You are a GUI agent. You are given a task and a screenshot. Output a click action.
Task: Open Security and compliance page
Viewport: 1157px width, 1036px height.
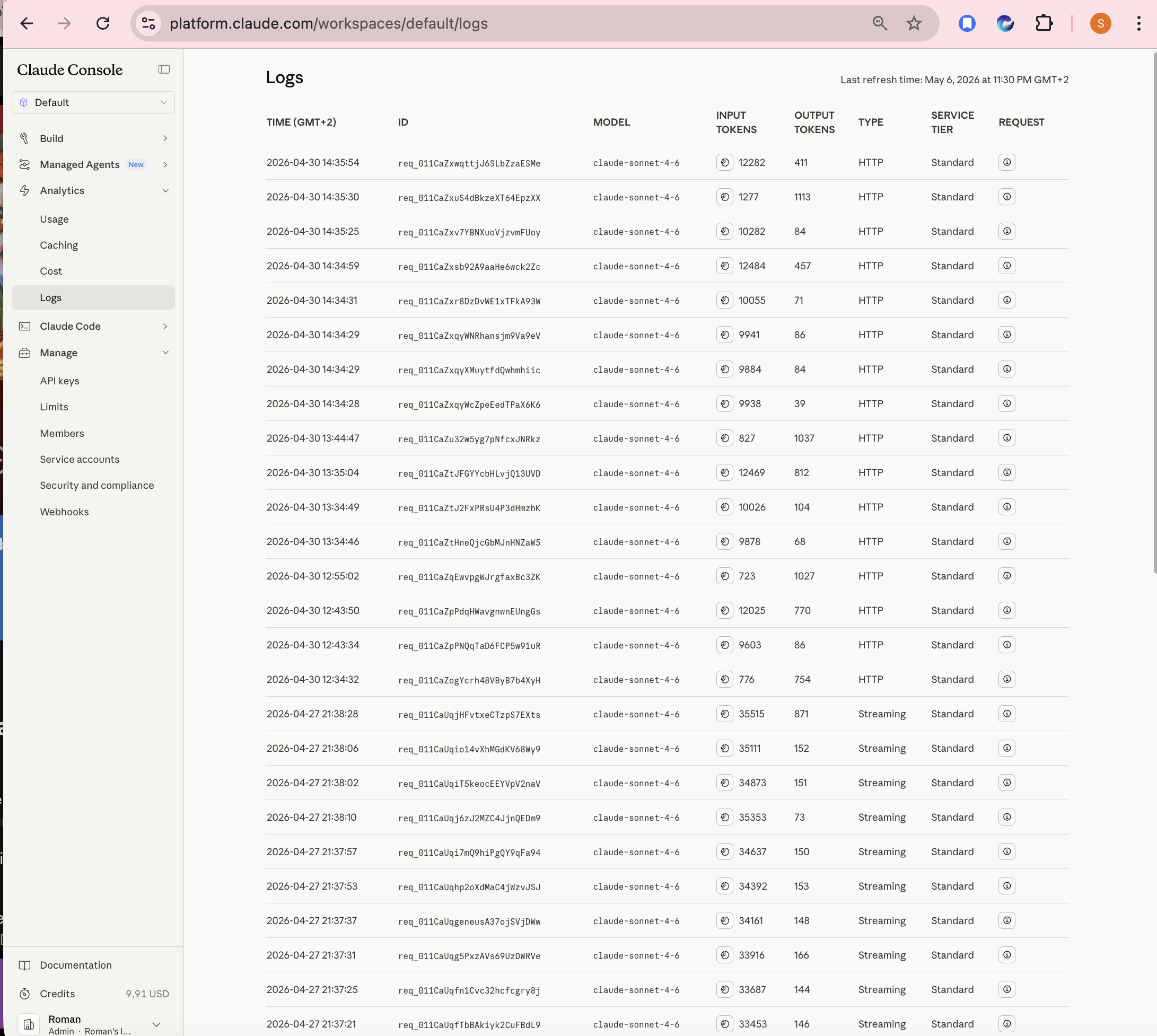coord(97,486)
